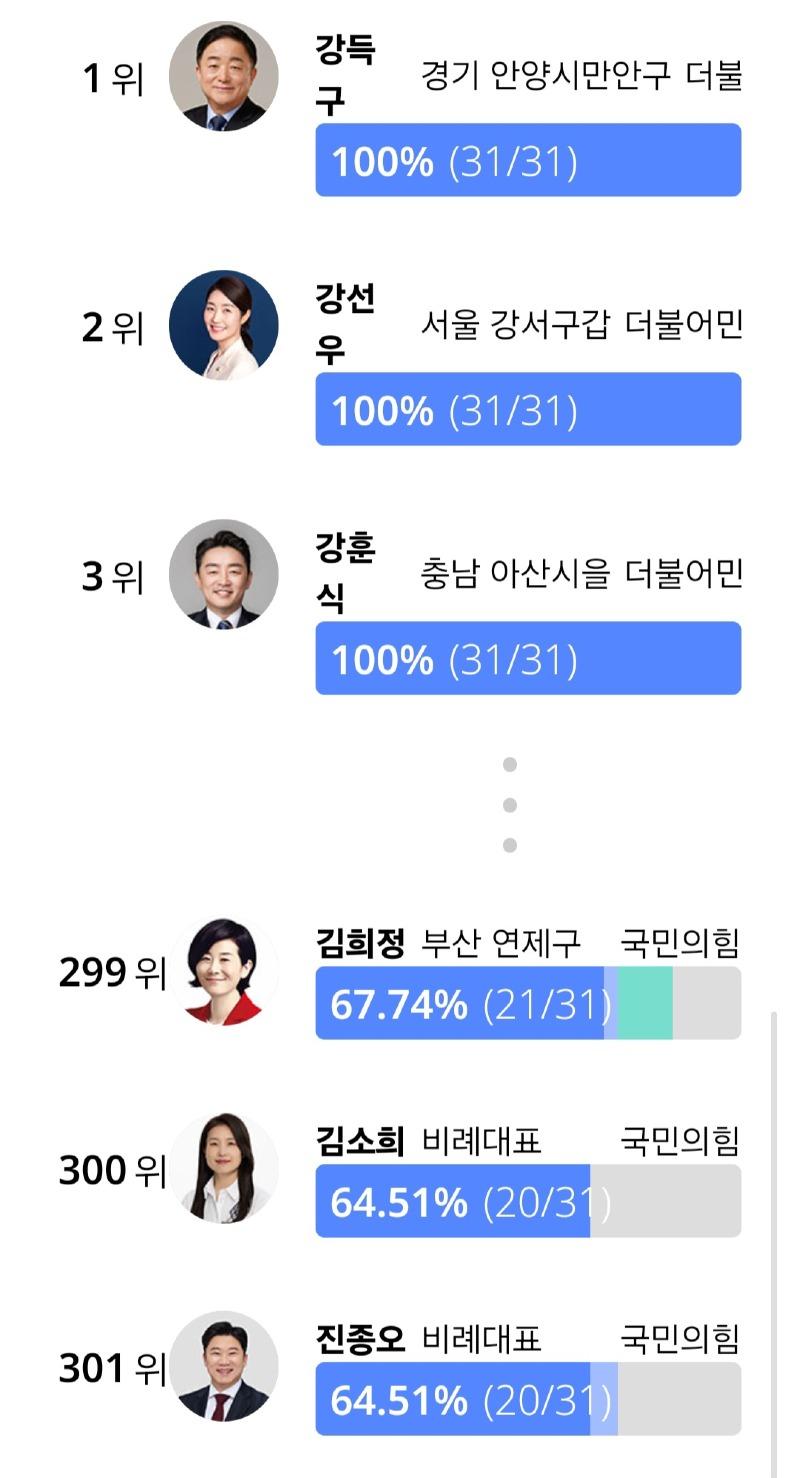
Task: Expand hidden ranks via the three-dot ellipsis
Action: point(510,805)
